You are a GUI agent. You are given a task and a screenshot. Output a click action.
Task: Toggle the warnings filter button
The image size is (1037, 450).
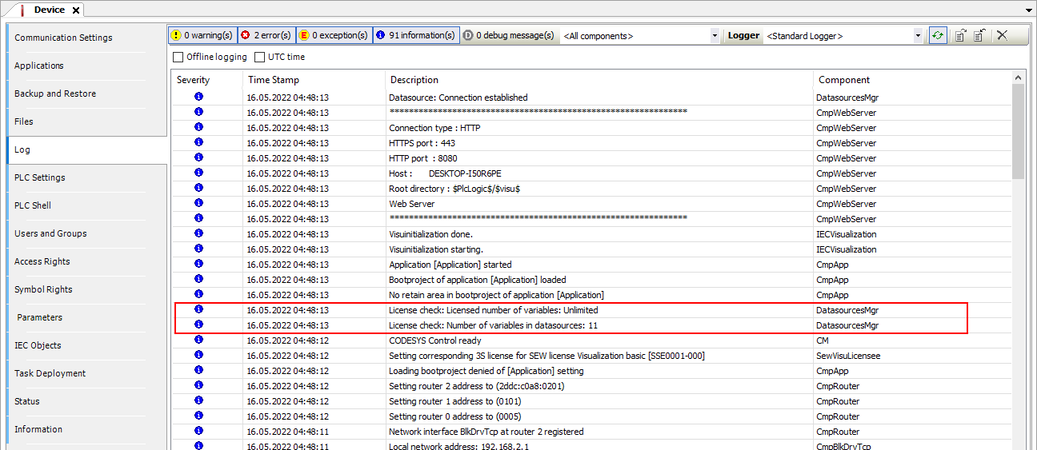point(202,35)
